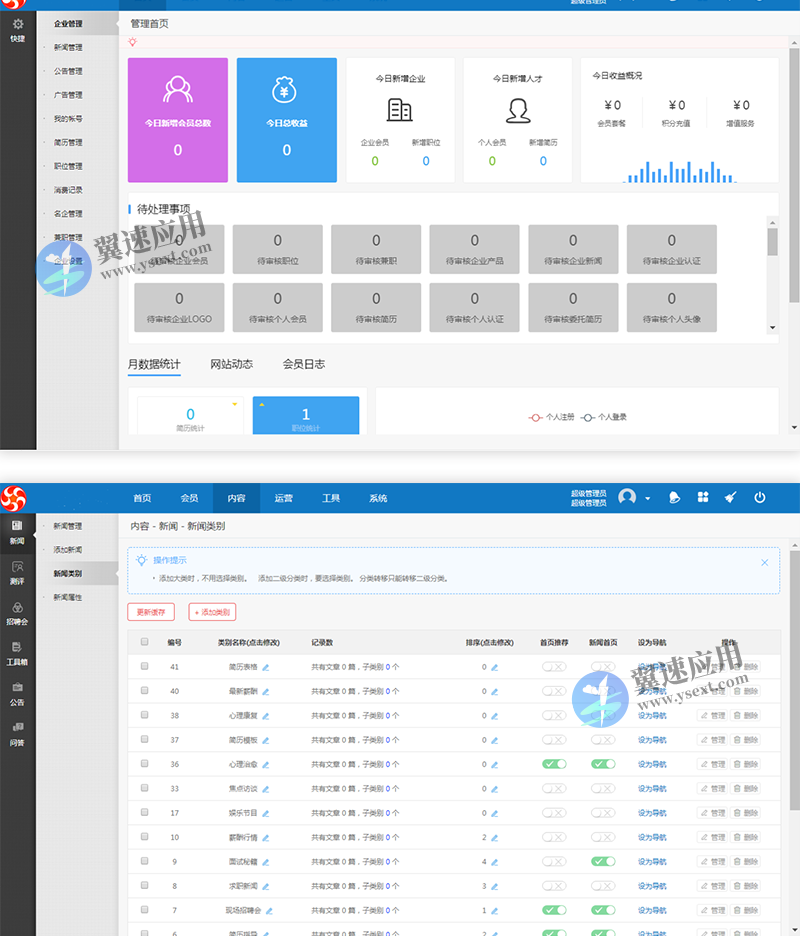Viewport: 800px width, 936px height.
Task: Expand the admin avatar dropdown arrow
Action: point(648,498)
